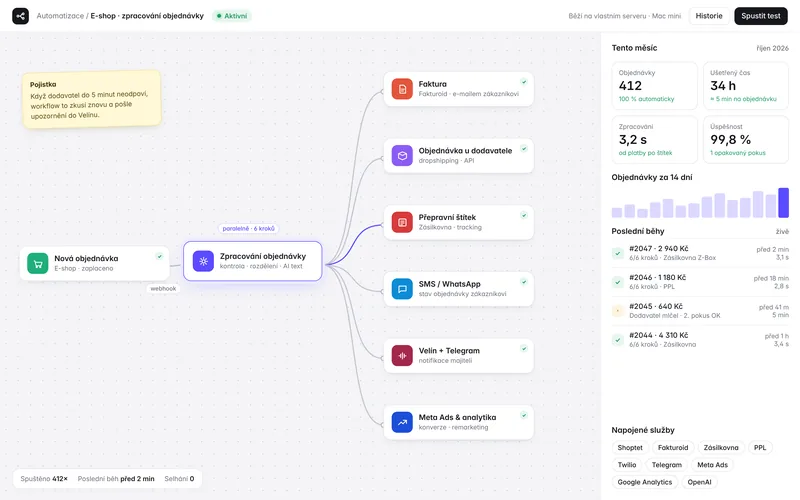Click the Zpracování objednávky node title
Screen dimensions: 800x500
tap(263, 256)
